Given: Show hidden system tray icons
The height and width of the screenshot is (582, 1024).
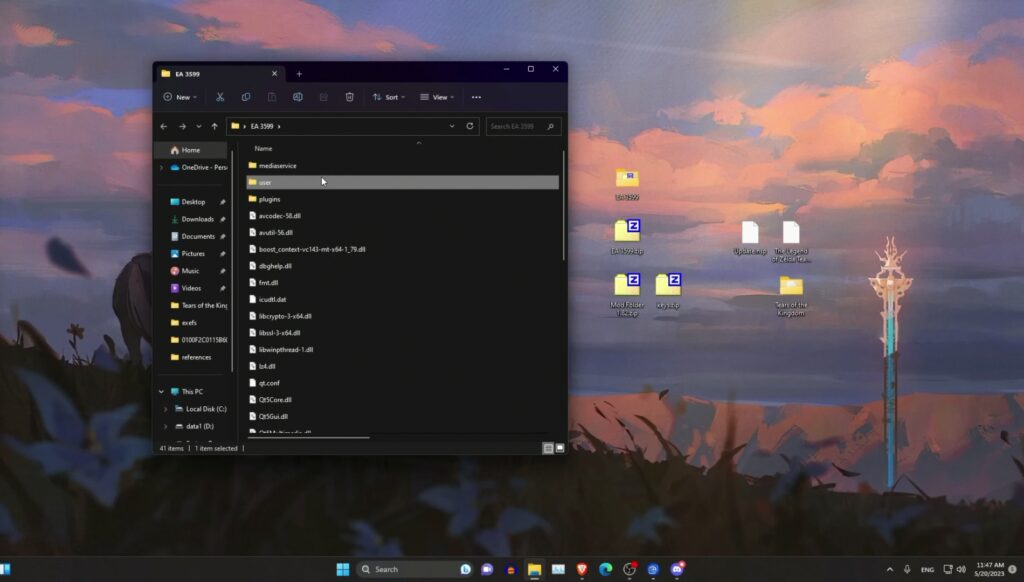Looking at the screenshot, I should click(889, 570).
